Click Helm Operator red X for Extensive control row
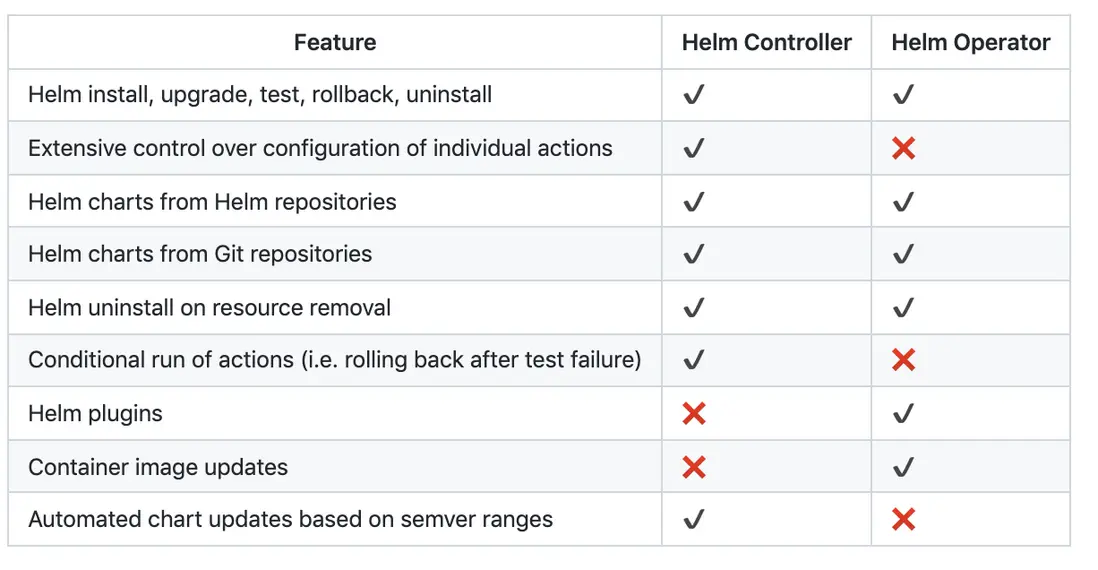Screen dimensions: 1098x570 tap(903, 149)
